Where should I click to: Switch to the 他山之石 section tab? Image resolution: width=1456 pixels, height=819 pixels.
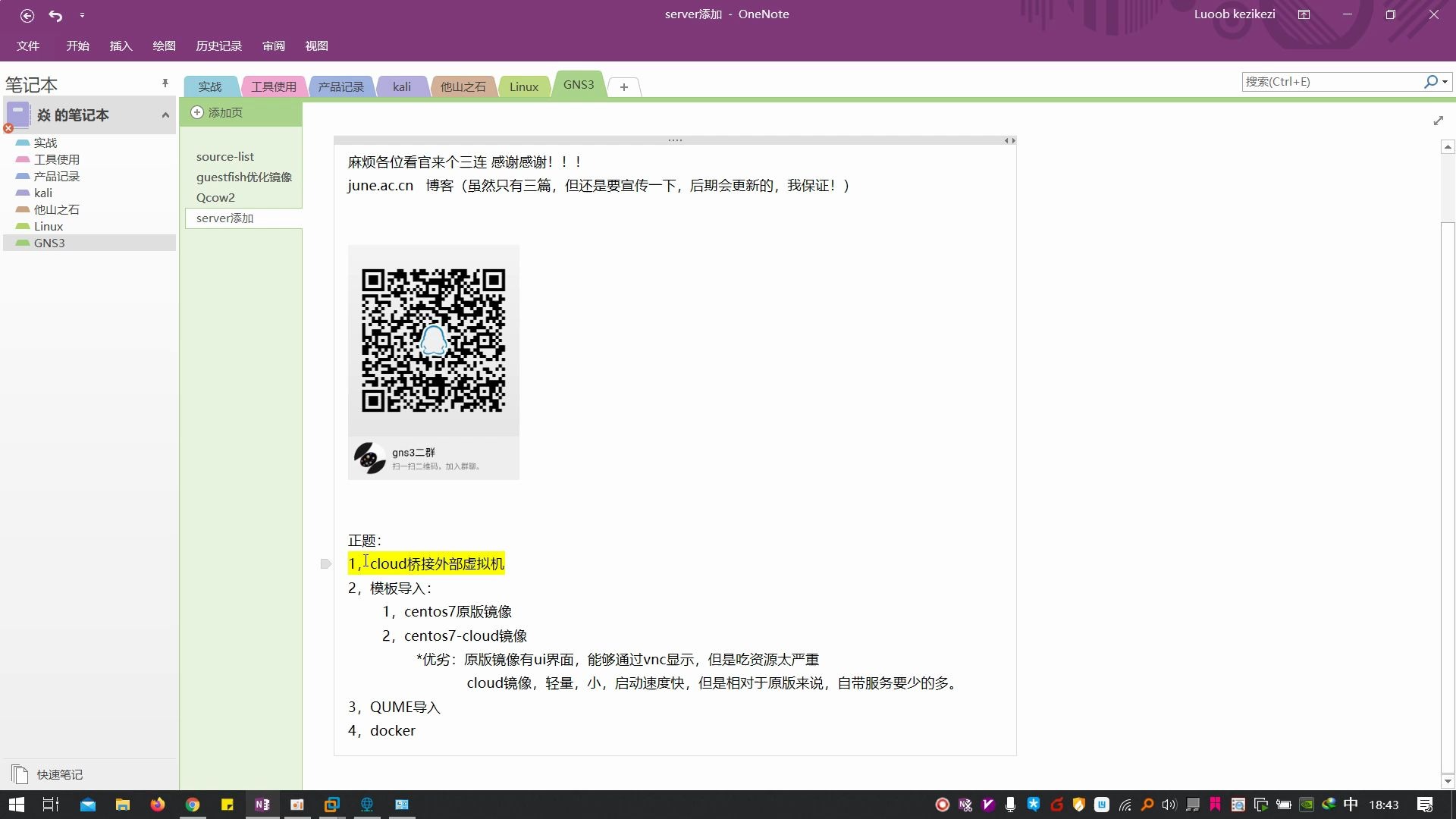tap(463, 86)
